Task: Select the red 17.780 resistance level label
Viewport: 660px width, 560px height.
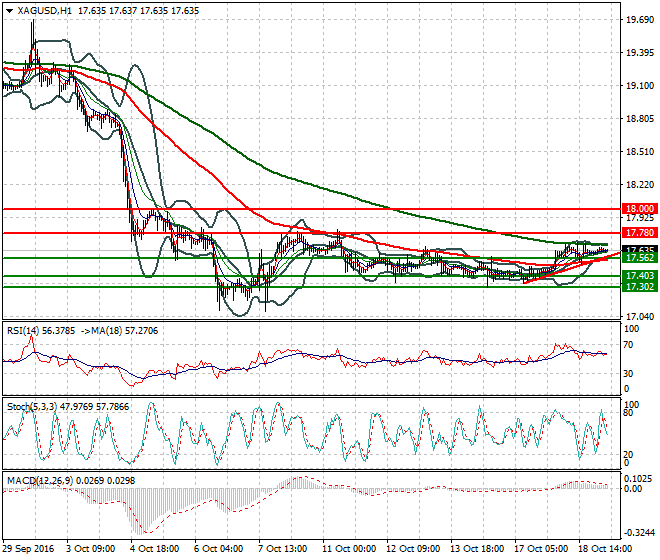Action: pos(640,233)
